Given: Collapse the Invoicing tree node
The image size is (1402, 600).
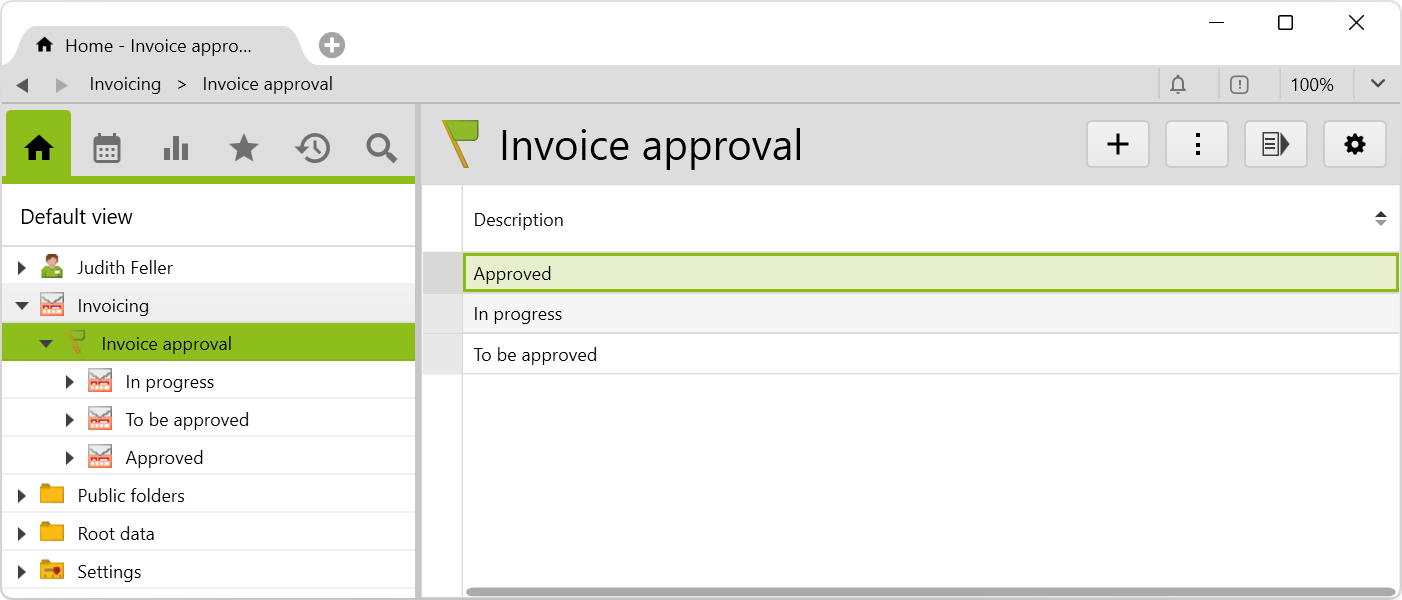Looking at the screenshot, I should pyautogui.click(x=22, y=306).
